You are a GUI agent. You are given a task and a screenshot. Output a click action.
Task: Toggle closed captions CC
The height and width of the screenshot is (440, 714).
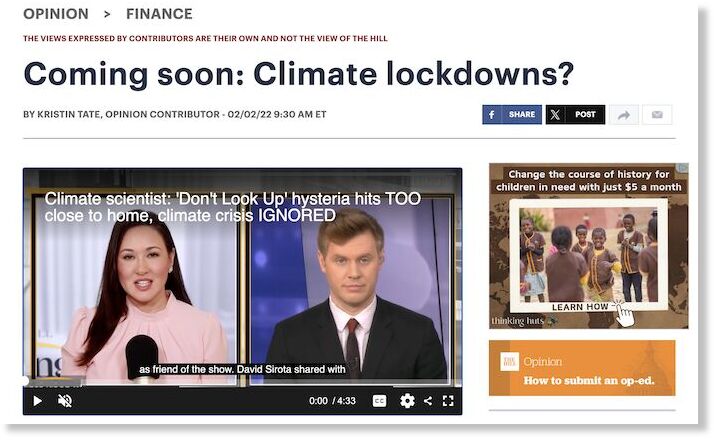coord(379,401)
